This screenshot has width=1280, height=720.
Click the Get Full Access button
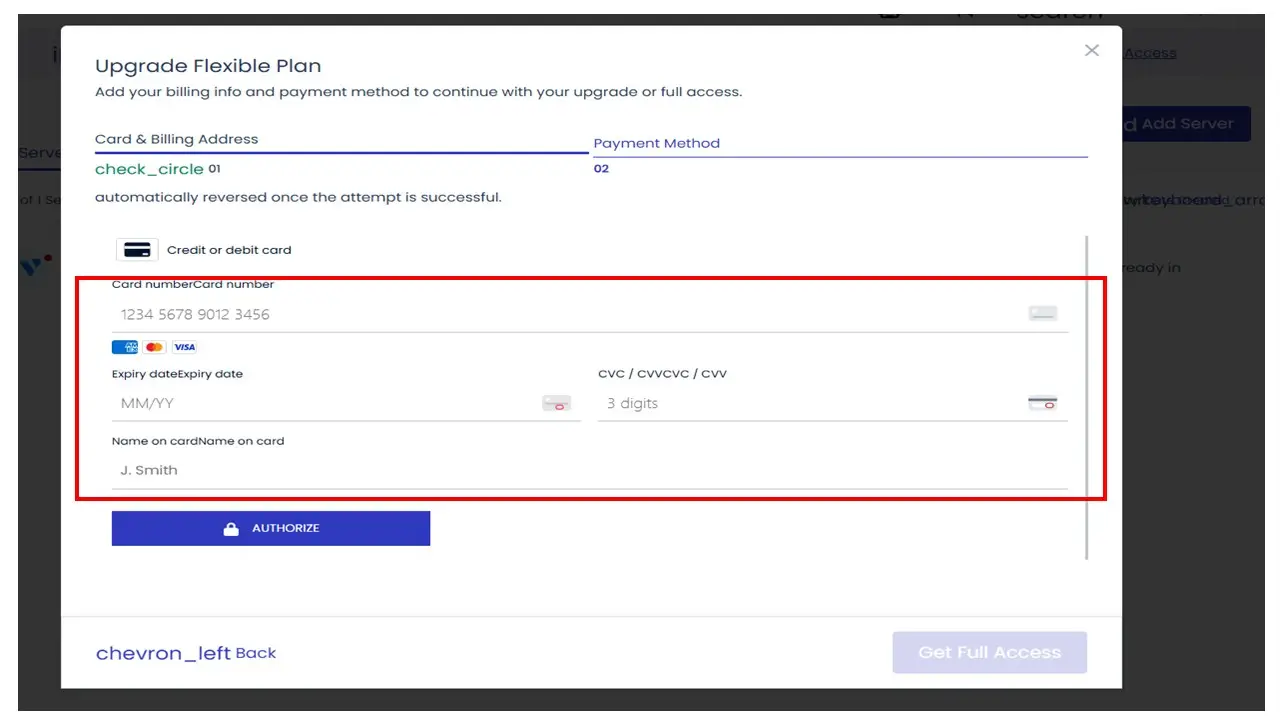(x=990, y=652)
